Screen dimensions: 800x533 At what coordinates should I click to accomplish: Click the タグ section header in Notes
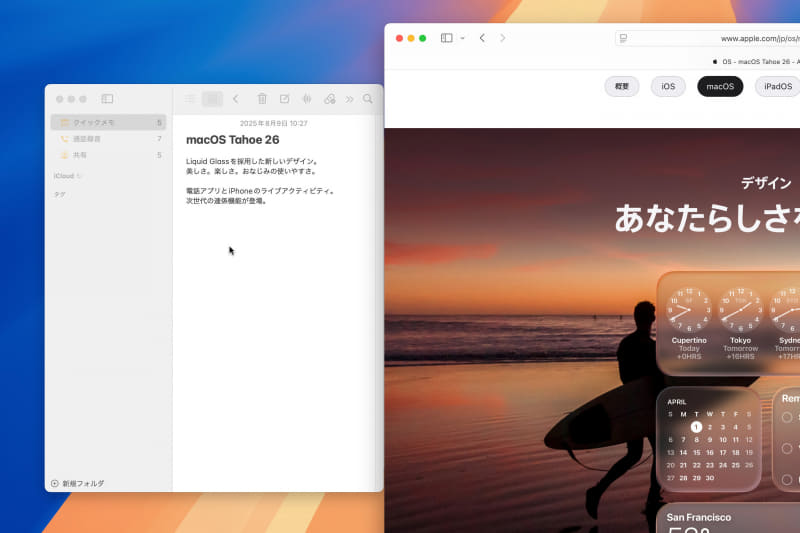[x=60, y=194]
